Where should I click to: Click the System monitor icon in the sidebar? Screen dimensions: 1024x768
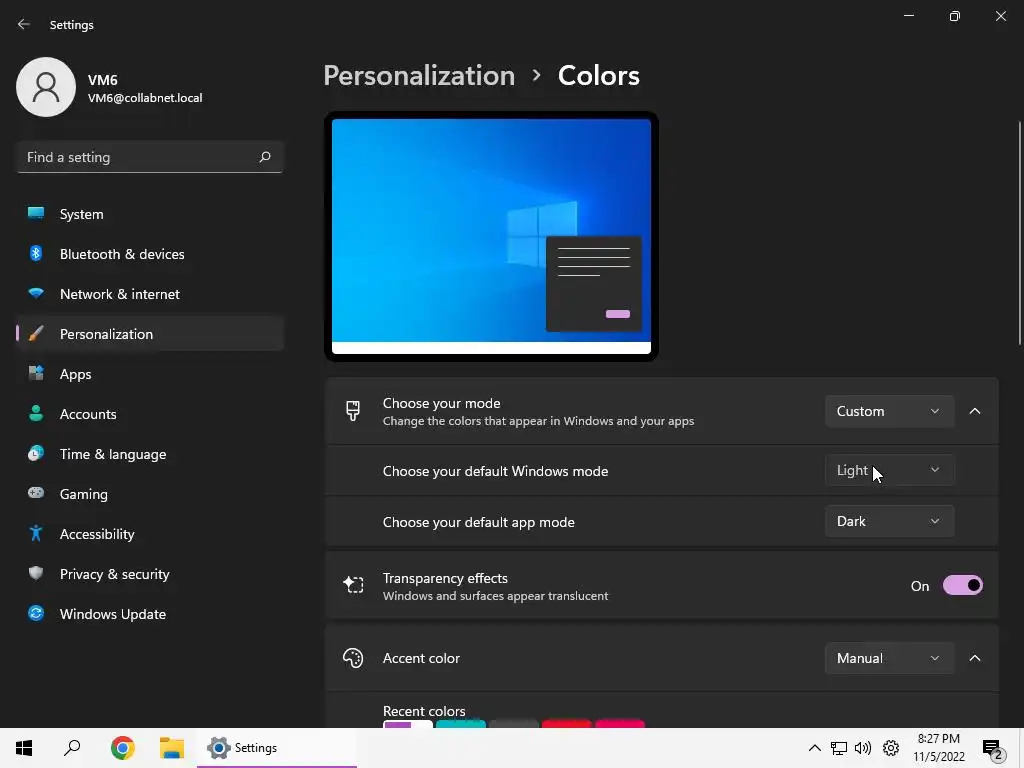coord(36,214)
